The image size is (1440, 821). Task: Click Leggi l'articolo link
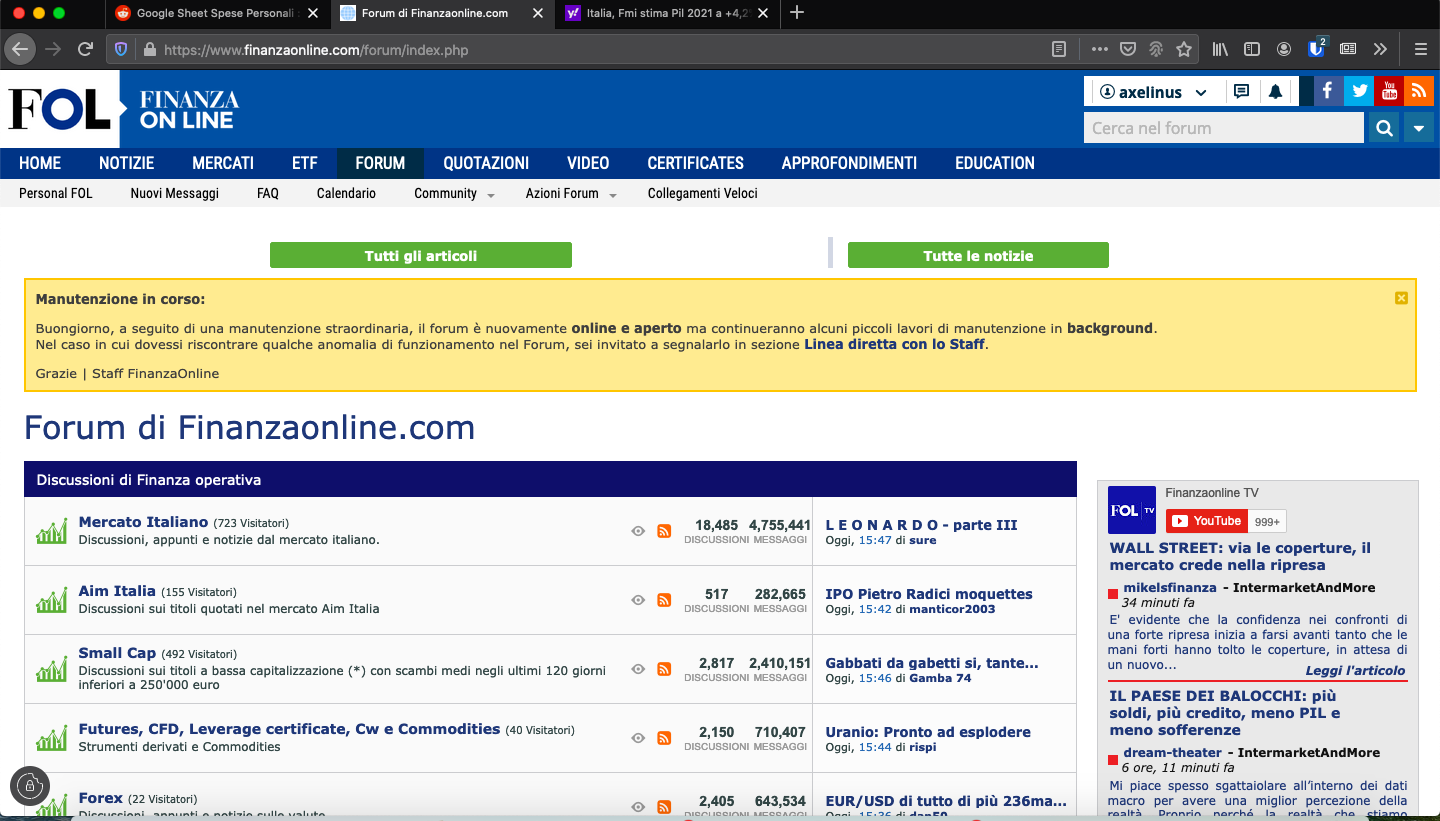(x=1355, y=671)
